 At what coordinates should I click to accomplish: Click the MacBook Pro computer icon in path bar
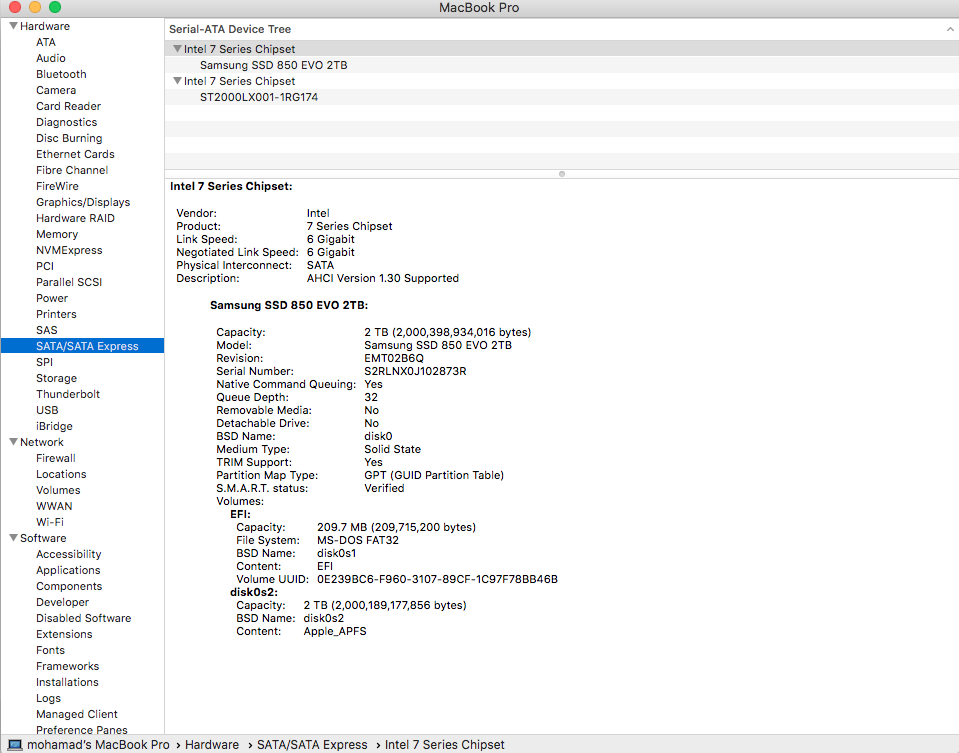[x=15, y=744]
